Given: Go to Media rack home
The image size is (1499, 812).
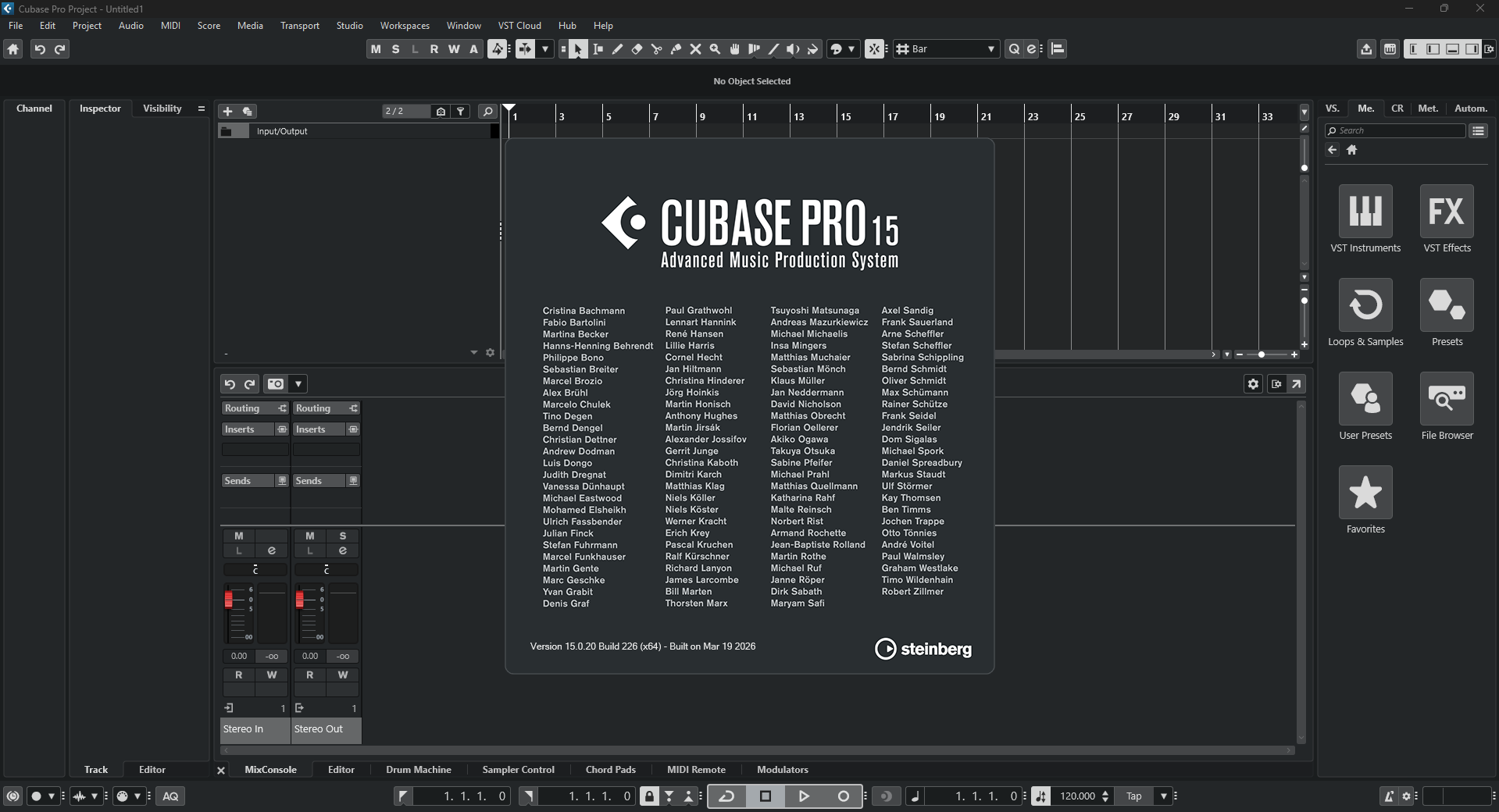Looking at the screenshot, I should [1352, 150].
